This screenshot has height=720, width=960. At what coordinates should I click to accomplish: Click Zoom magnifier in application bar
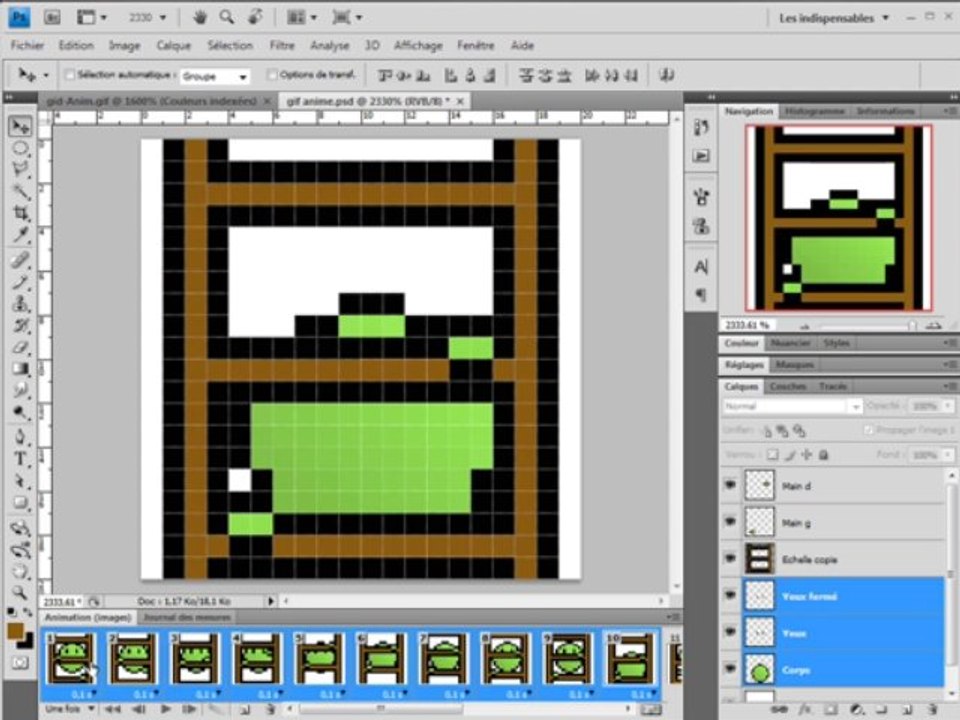227,18
